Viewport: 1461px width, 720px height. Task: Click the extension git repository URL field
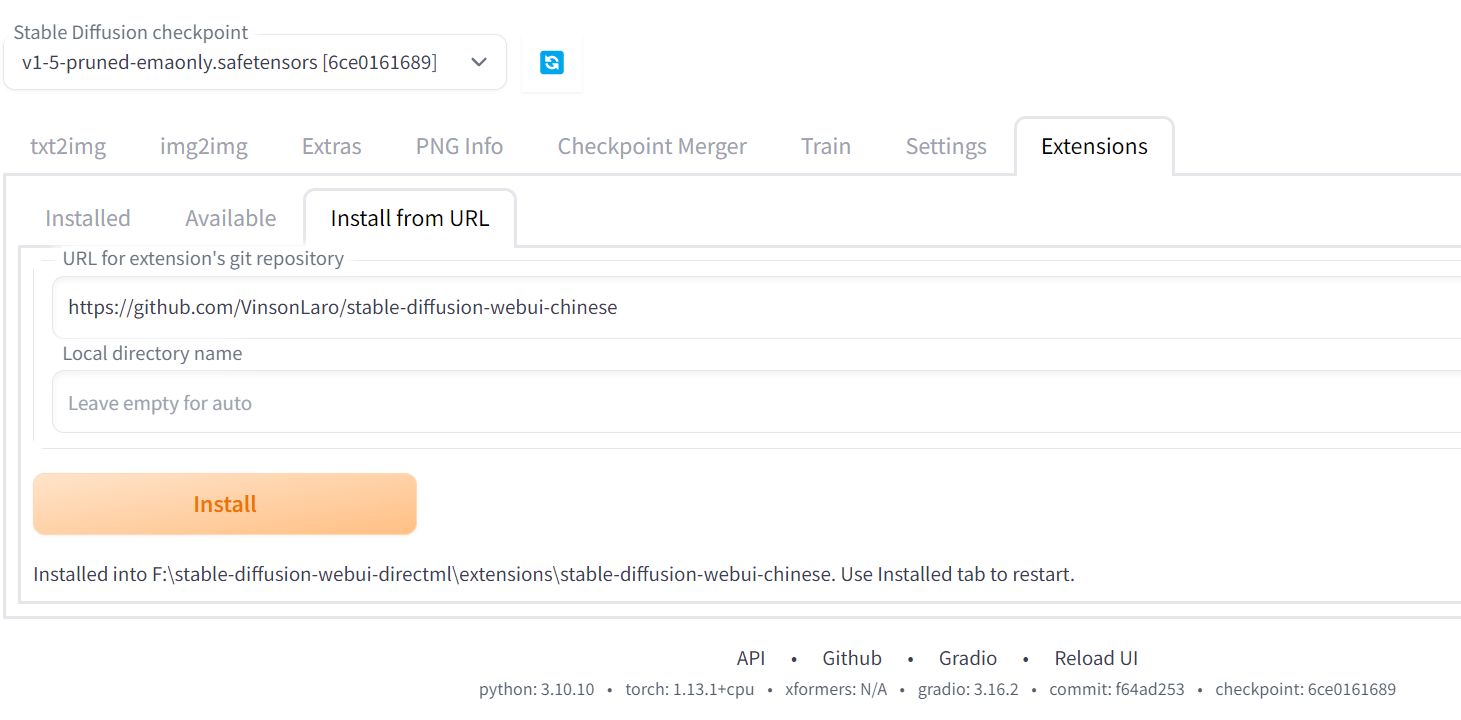click(x=757, y=307)
